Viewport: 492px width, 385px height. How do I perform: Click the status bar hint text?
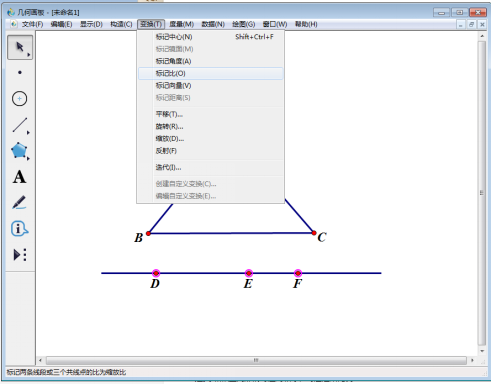point(66,372)
